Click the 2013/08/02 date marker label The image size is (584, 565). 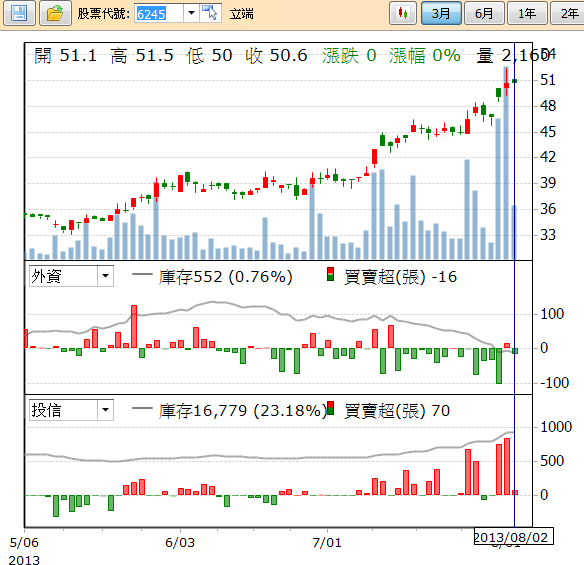[x=514, y=536]
